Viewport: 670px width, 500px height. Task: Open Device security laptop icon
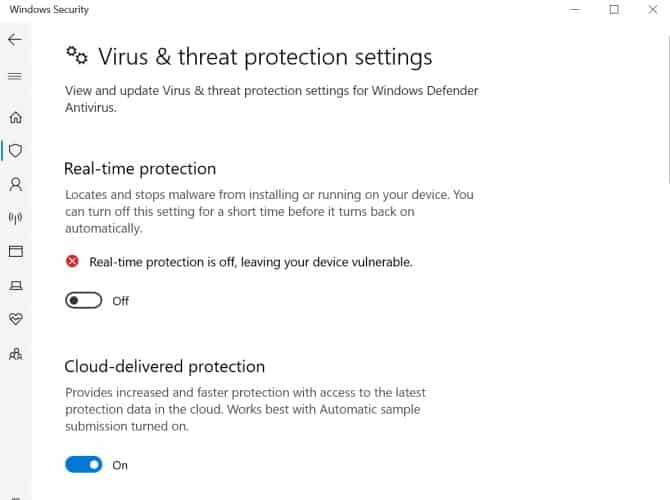pyautogui.click(x=15, y=286)
